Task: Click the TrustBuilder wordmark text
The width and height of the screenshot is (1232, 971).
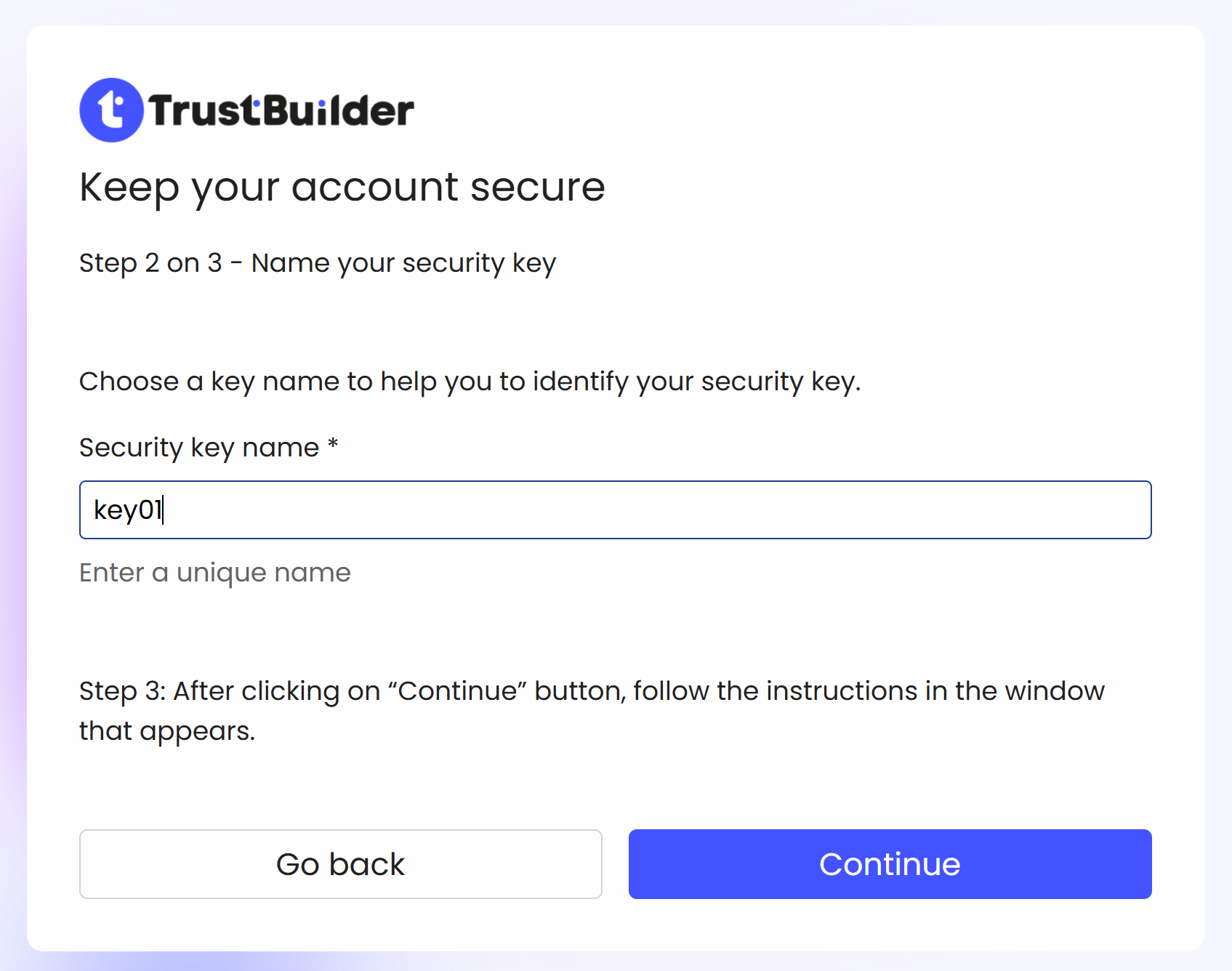Action: coord(281,111)
